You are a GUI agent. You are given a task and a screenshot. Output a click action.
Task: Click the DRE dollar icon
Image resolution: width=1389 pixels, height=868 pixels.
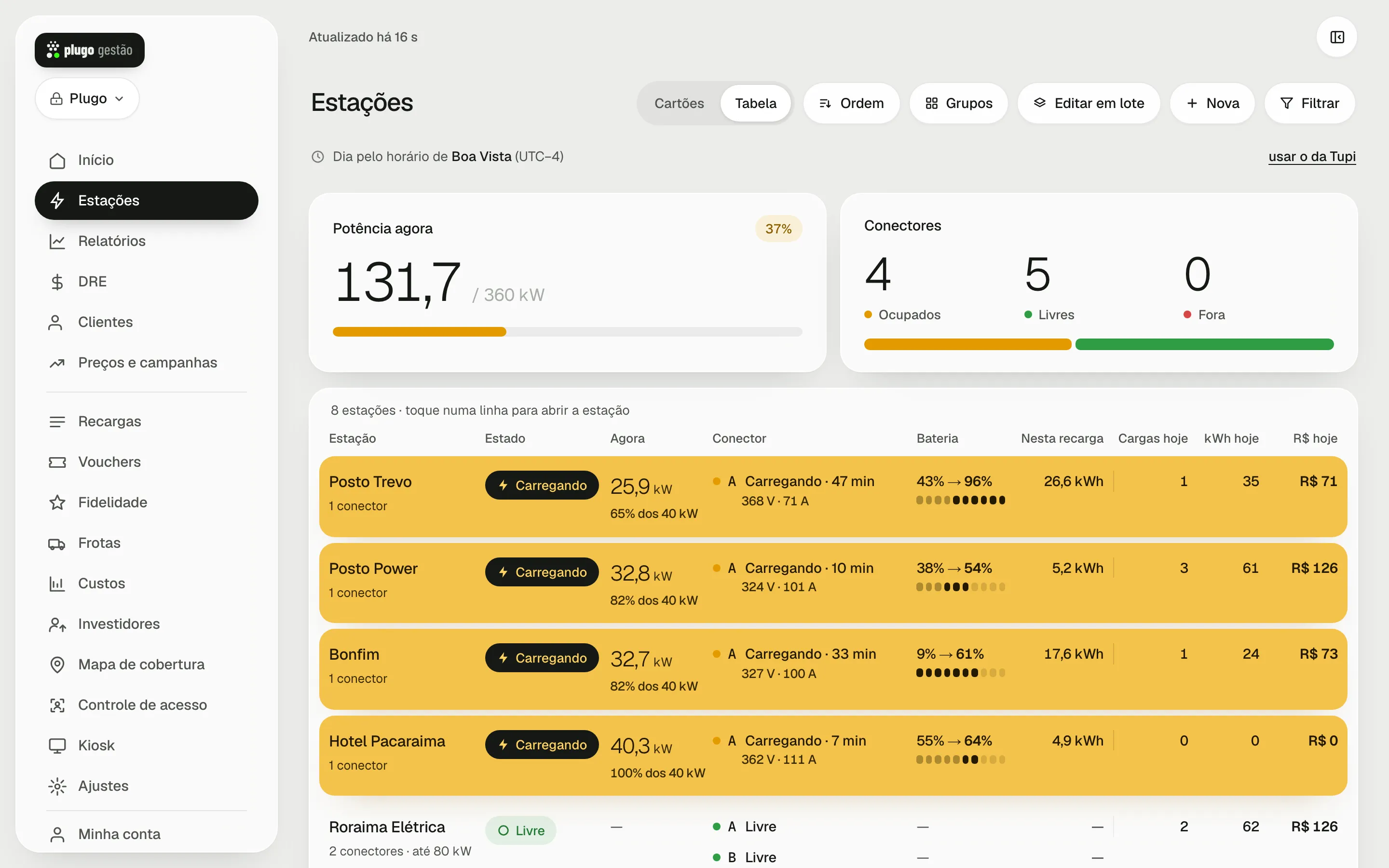pyautogui.click(x=57, y=282)
